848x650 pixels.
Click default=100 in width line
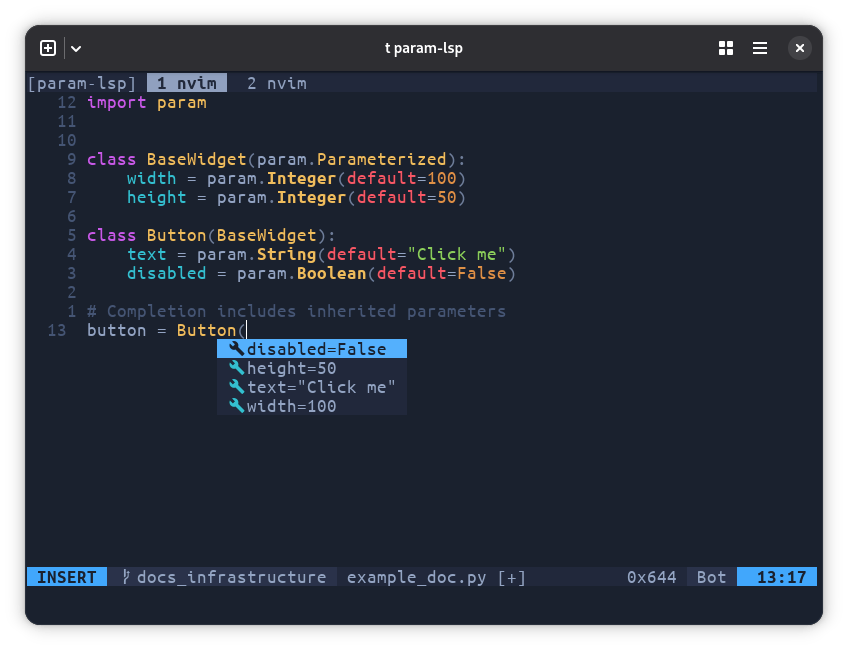[x=401, y=178]
